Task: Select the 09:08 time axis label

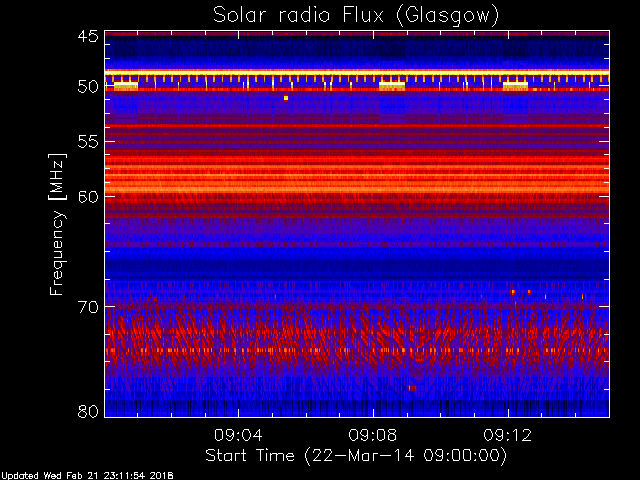Action: tap(373, 435)
